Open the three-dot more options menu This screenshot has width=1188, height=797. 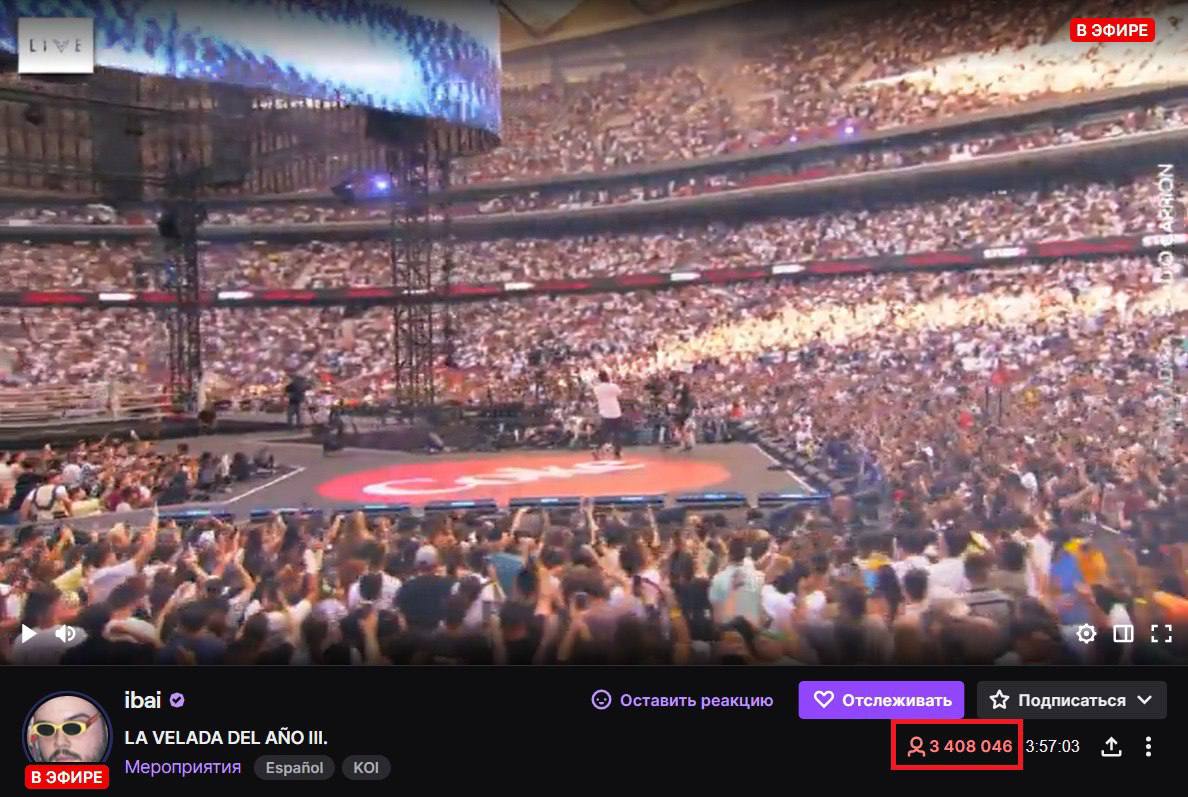1149,746
